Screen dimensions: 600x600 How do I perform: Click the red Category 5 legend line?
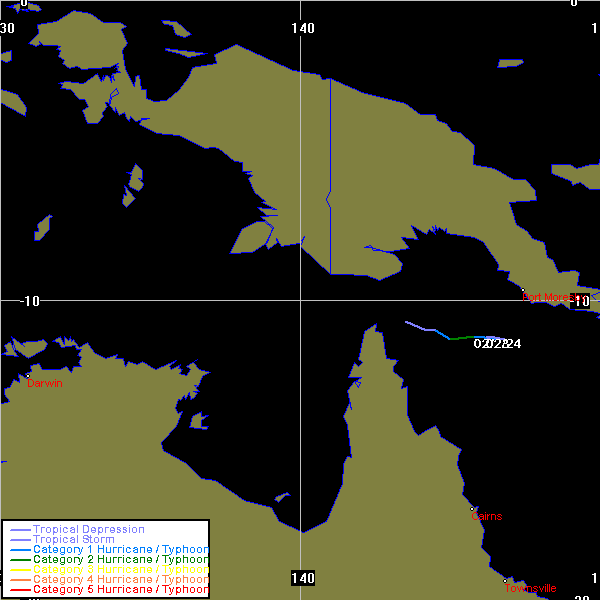click(x=18, y=590)
